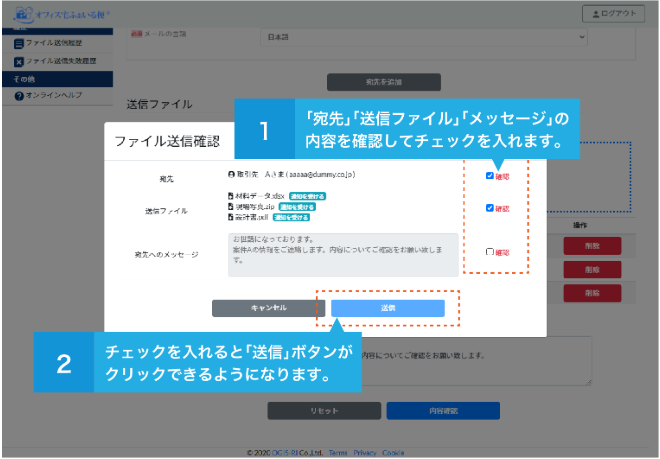Click the ファイル送信失敗履歴 X icon
The width and height of the screenshot is (660, 459).
point(19,62)
